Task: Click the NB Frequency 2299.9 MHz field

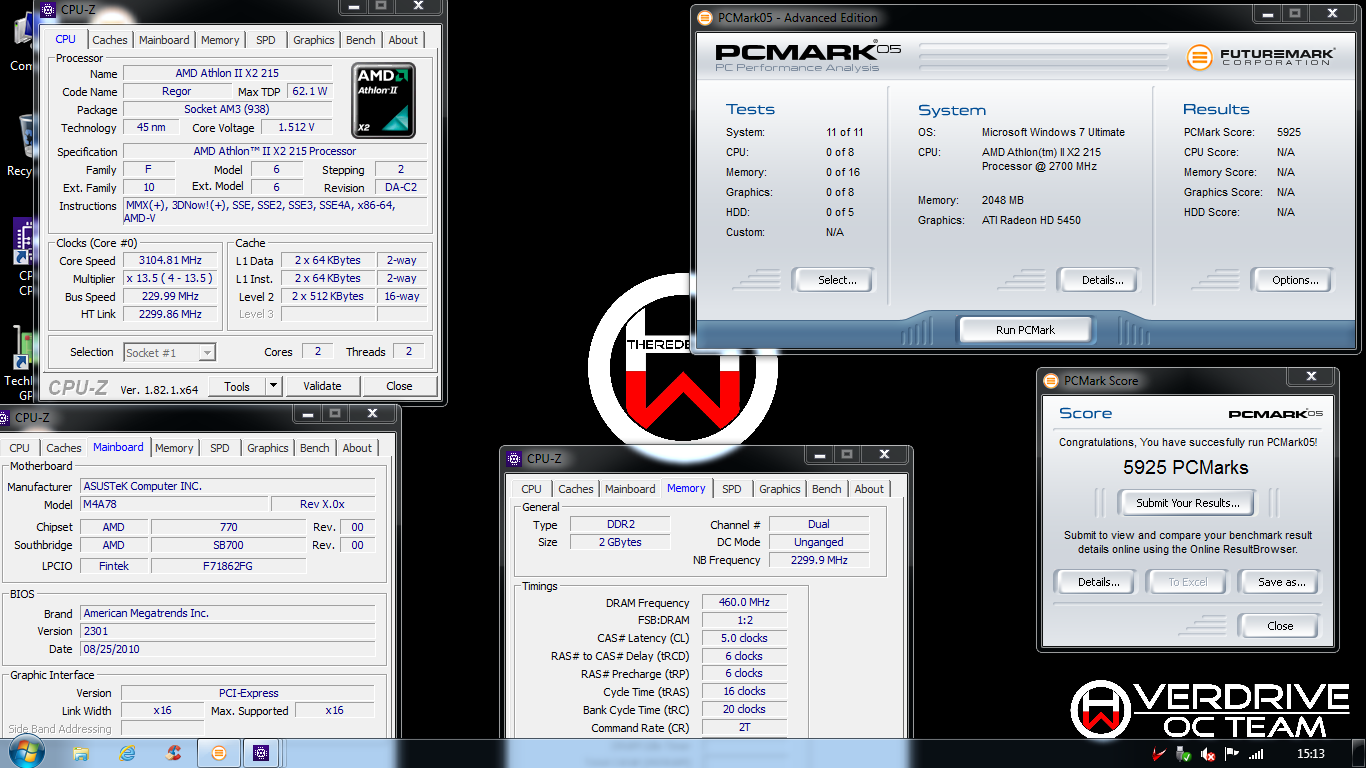Action: click(x=818, y=560)
